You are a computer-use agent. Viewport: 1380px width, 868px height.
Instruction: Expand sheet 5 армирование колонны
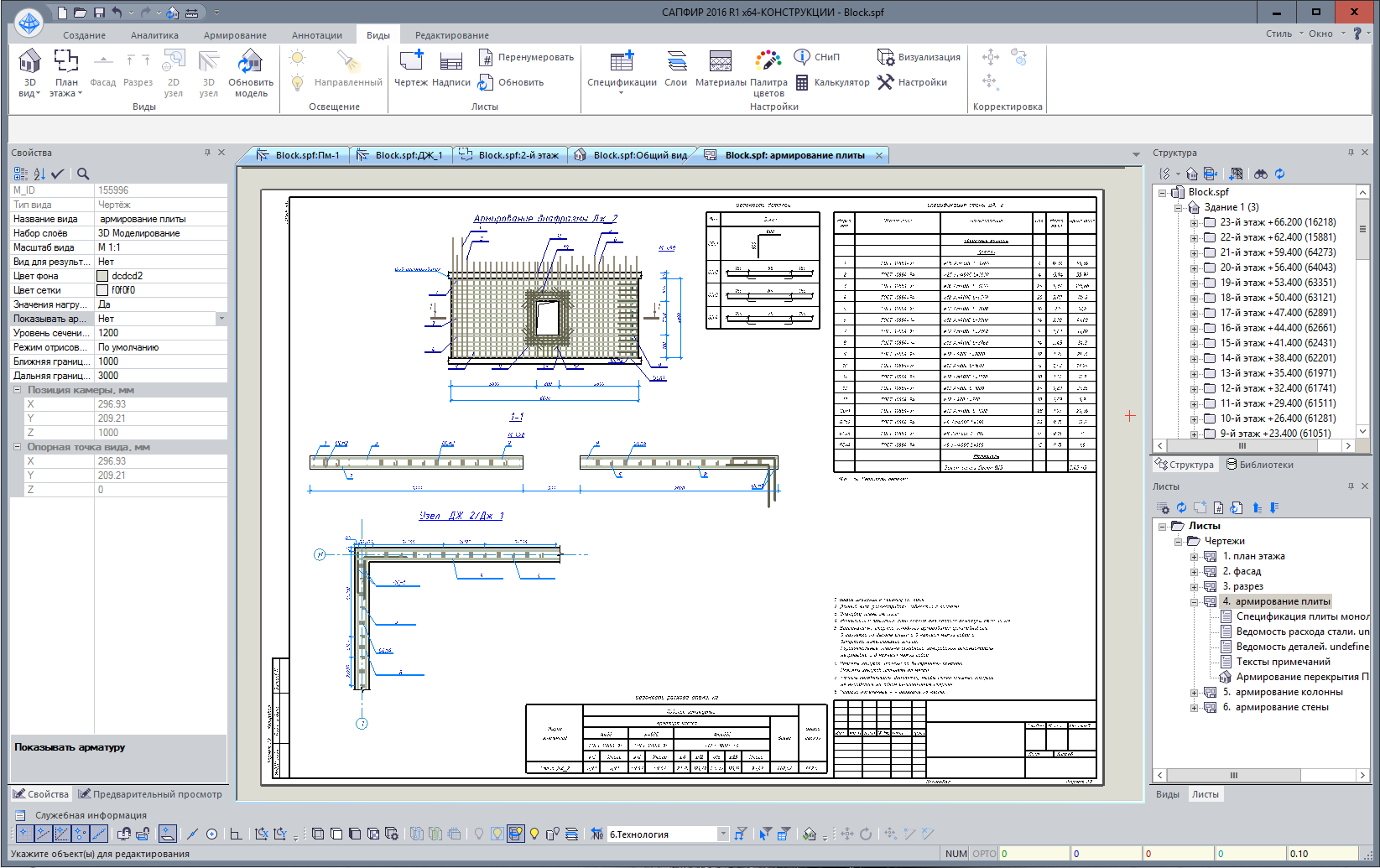click(1195, 693)
